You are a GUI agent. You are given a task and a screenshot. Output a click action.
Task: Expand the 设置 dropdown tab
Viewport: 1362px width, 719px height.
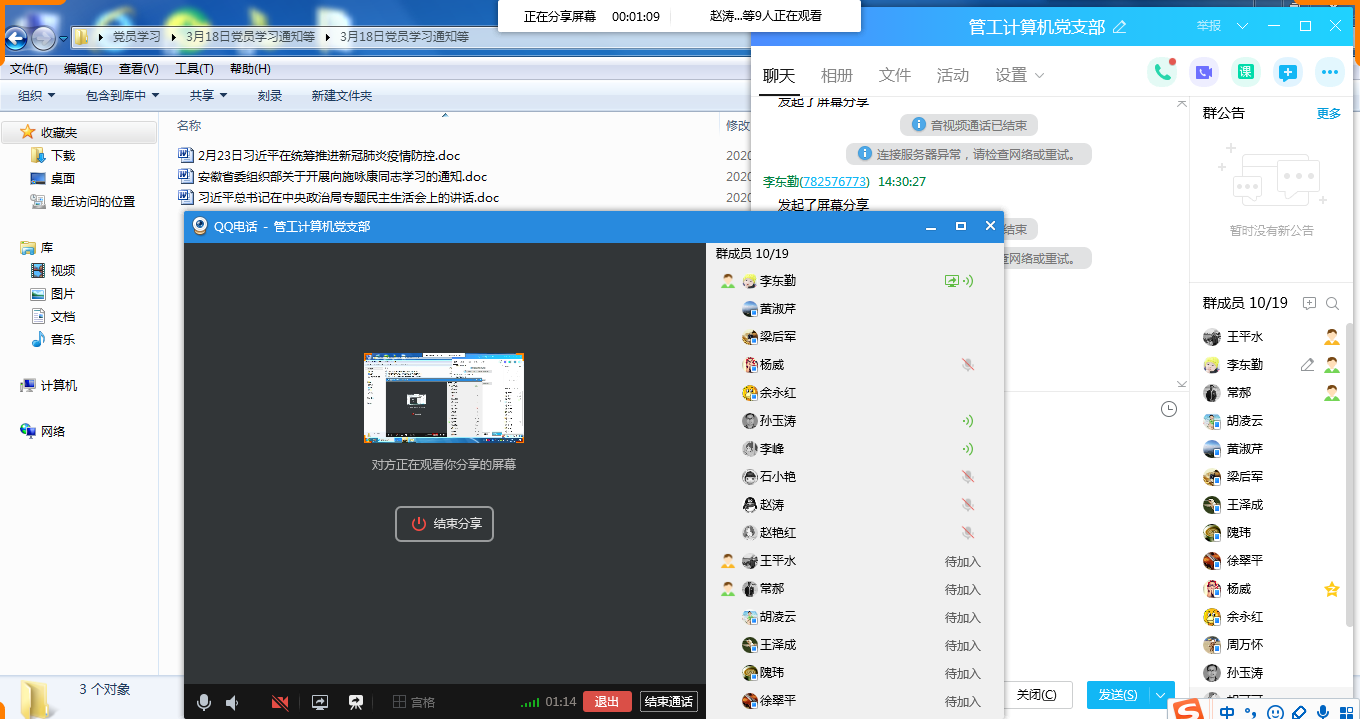point(1020,75)
